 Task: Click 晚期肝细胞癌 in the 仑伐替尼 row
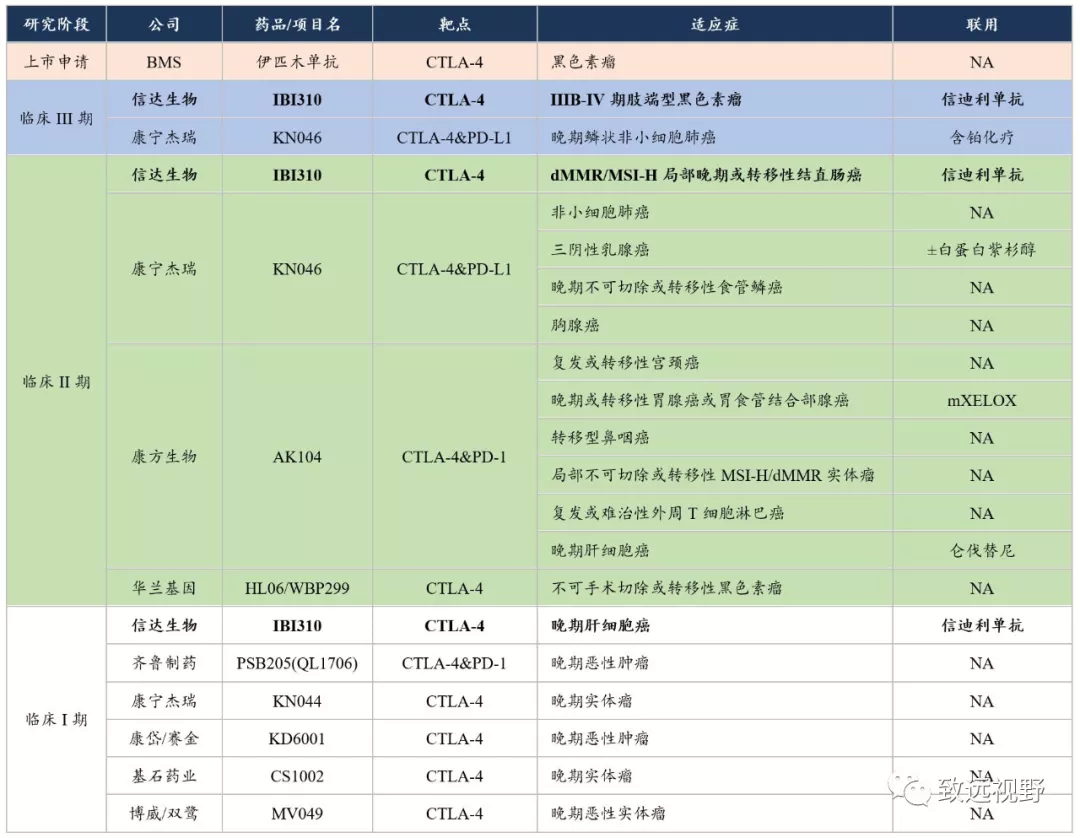click(x=715, y=550)
